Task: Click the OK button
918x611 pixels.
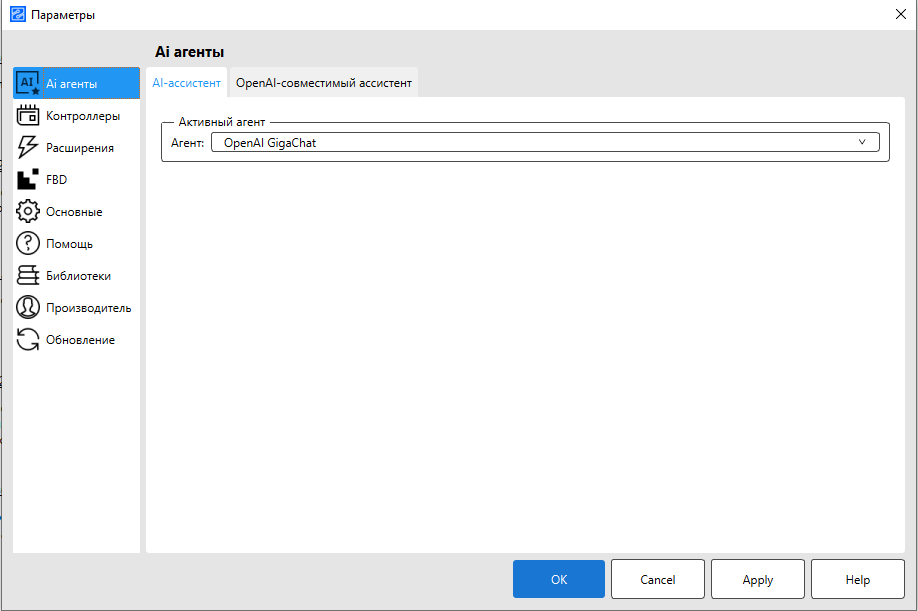Action: (559, 579)
